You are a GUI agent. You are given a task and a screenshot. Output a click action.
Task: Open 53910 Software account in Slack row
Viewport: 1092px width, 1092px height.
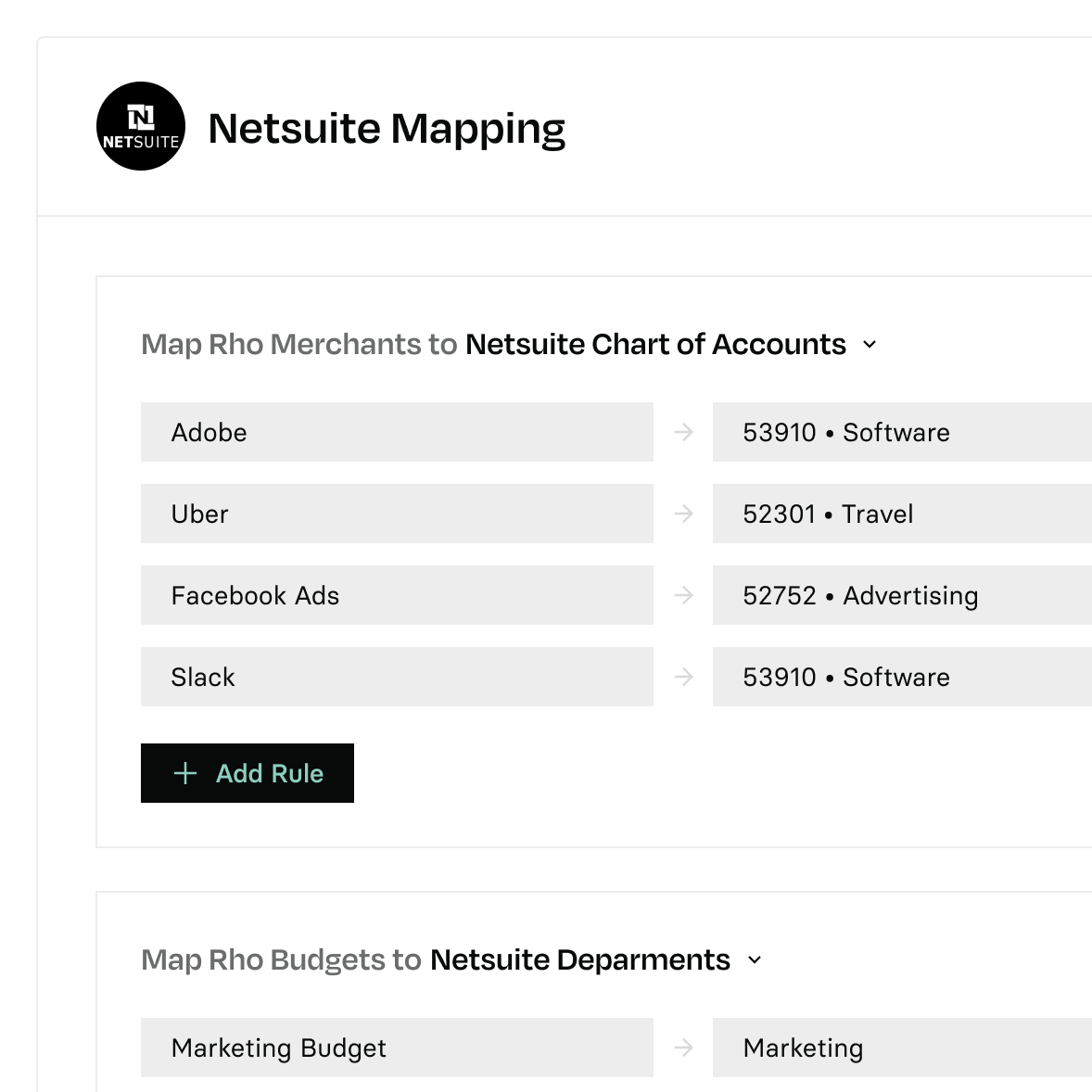pos(902,676)
